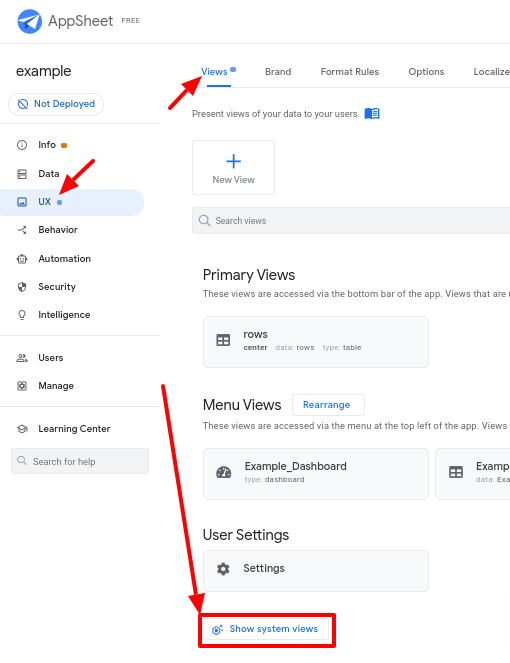Expand the Example_Dashboard view card
This screenshot has width=510, height=663.
click(315, 474)
